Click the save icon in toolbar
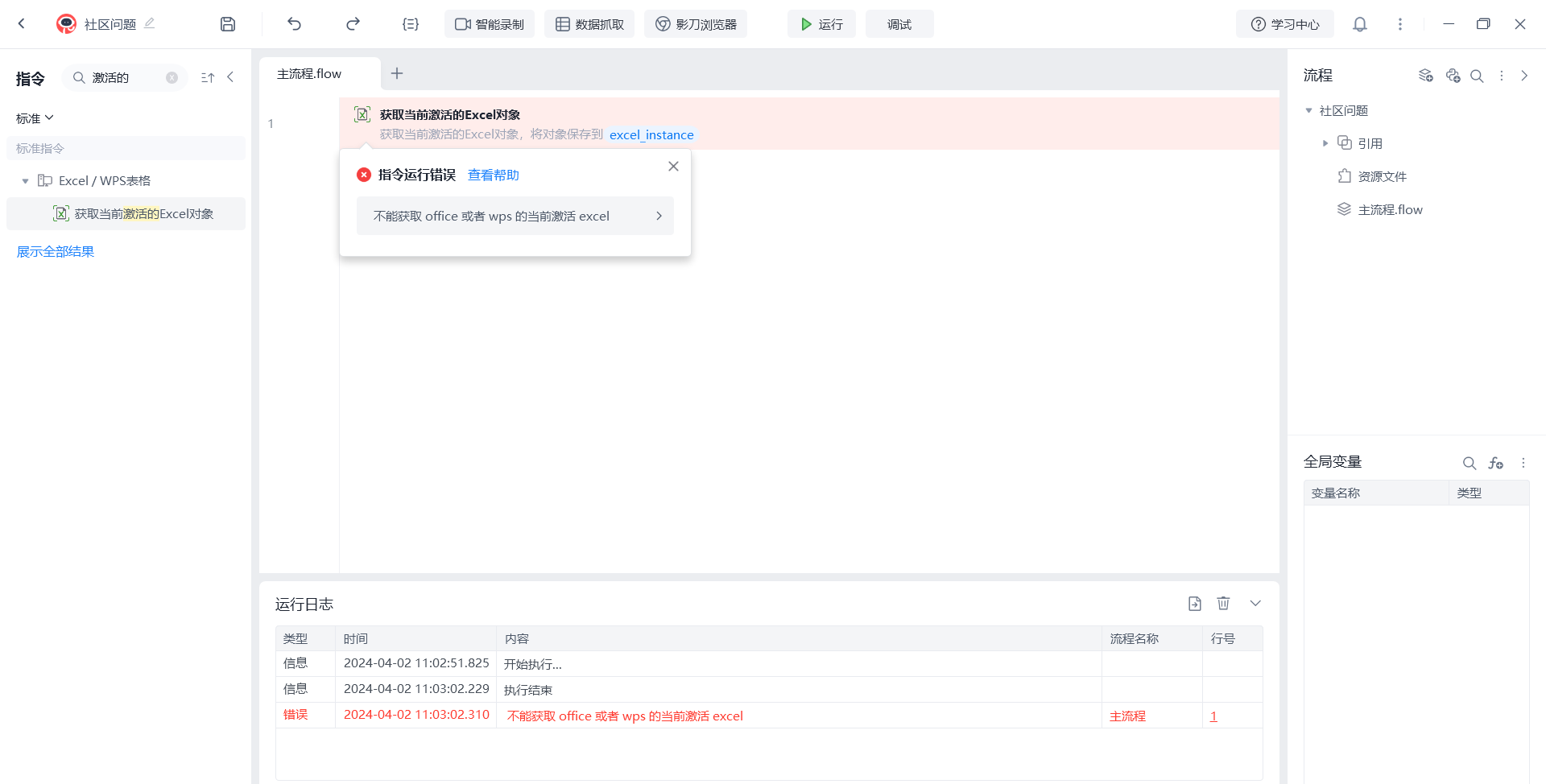The height and width of the screenshot is (784, 1546). click(228, 24)
